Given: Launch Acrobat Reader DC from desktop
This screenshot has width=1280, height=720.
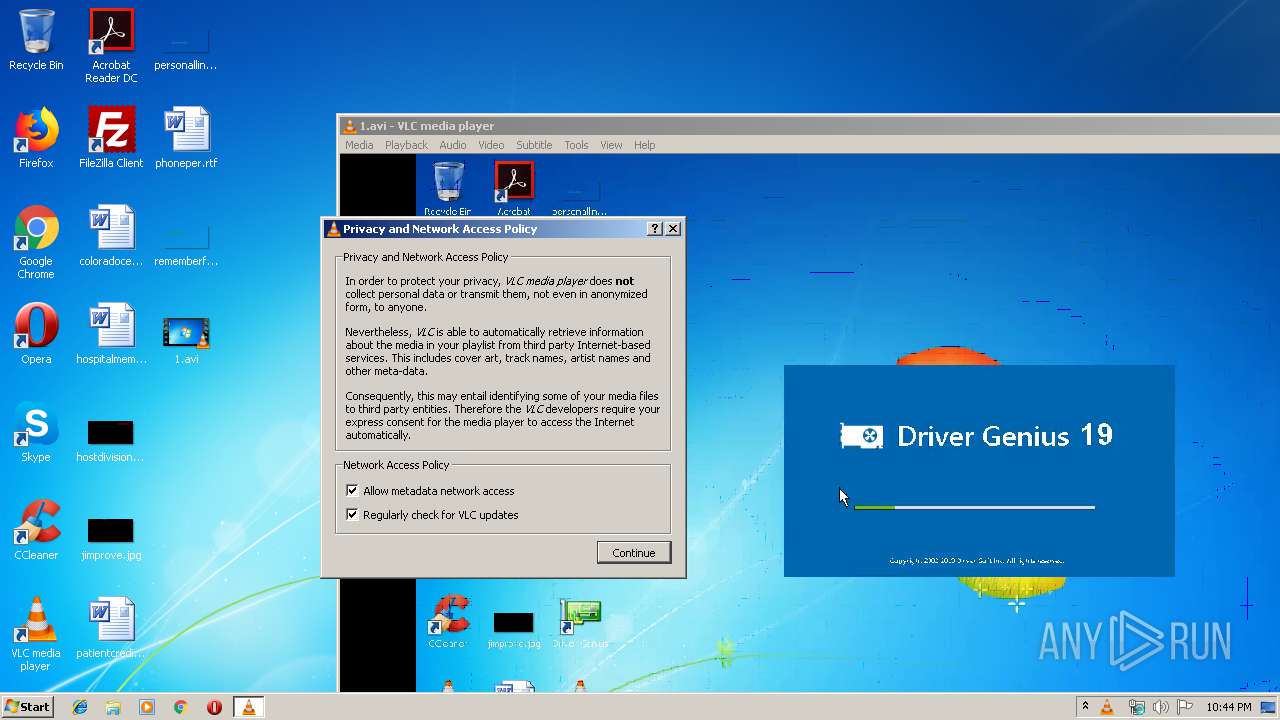Looking at the screenshot, I should tap(111, 45).
